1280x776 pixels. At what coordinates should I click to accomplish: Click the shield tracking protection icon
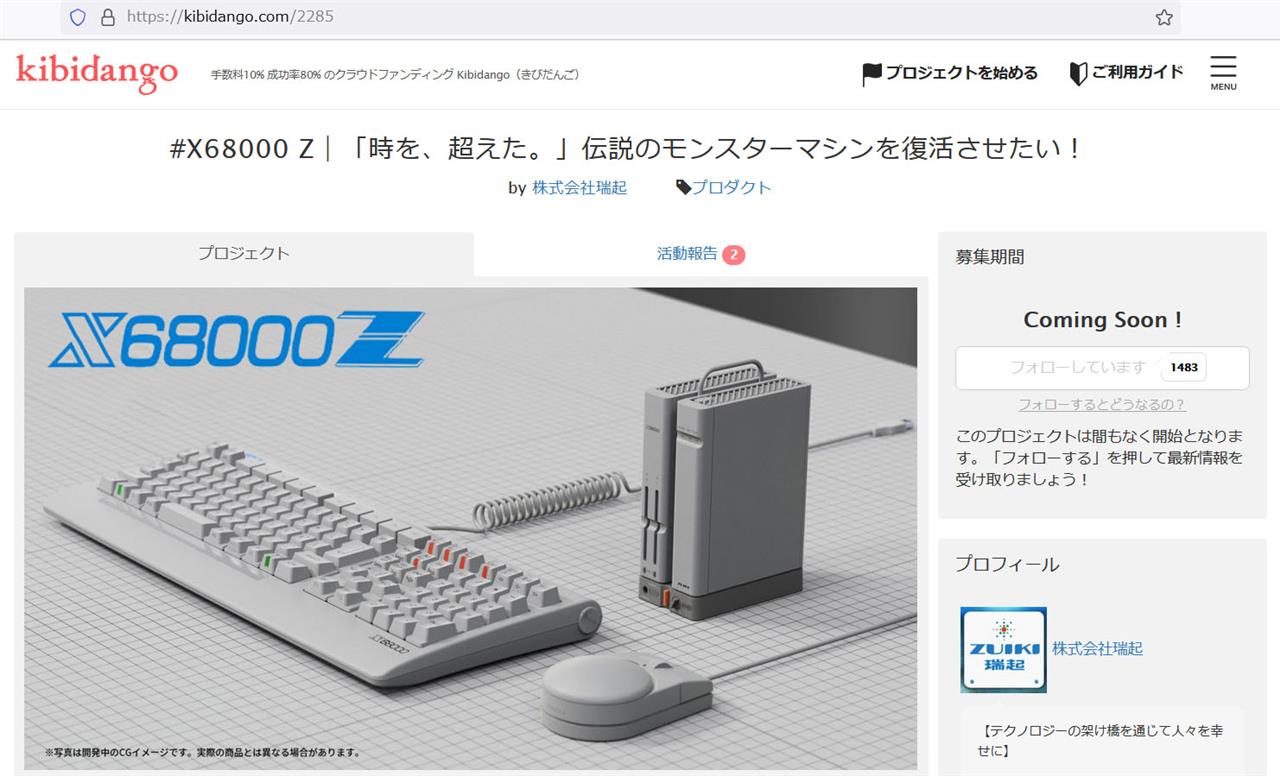pyautogui.click(x=78, y=17)
